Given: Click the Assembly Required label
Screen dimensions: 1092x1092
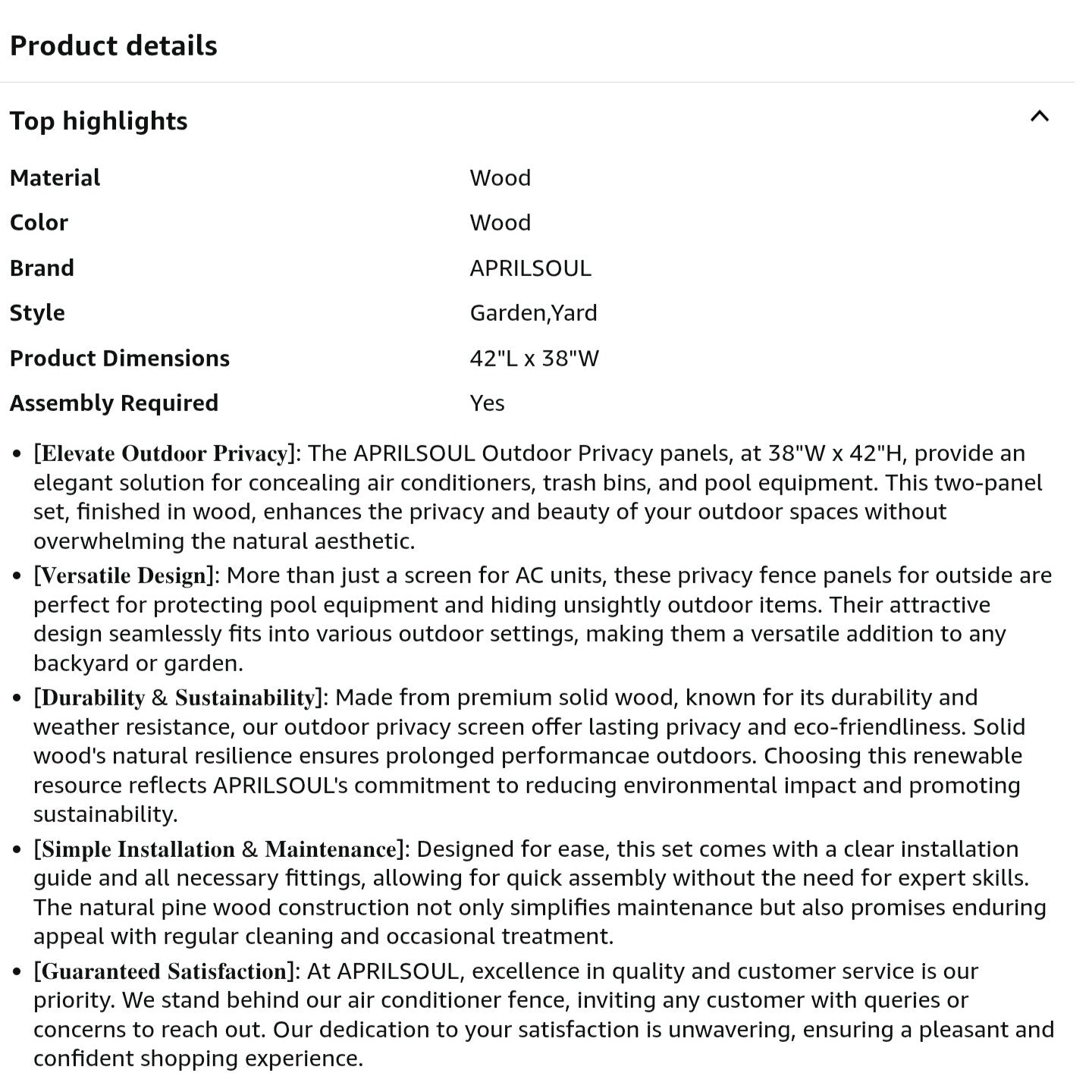Looking at the screenshot, I should [114, 403].
